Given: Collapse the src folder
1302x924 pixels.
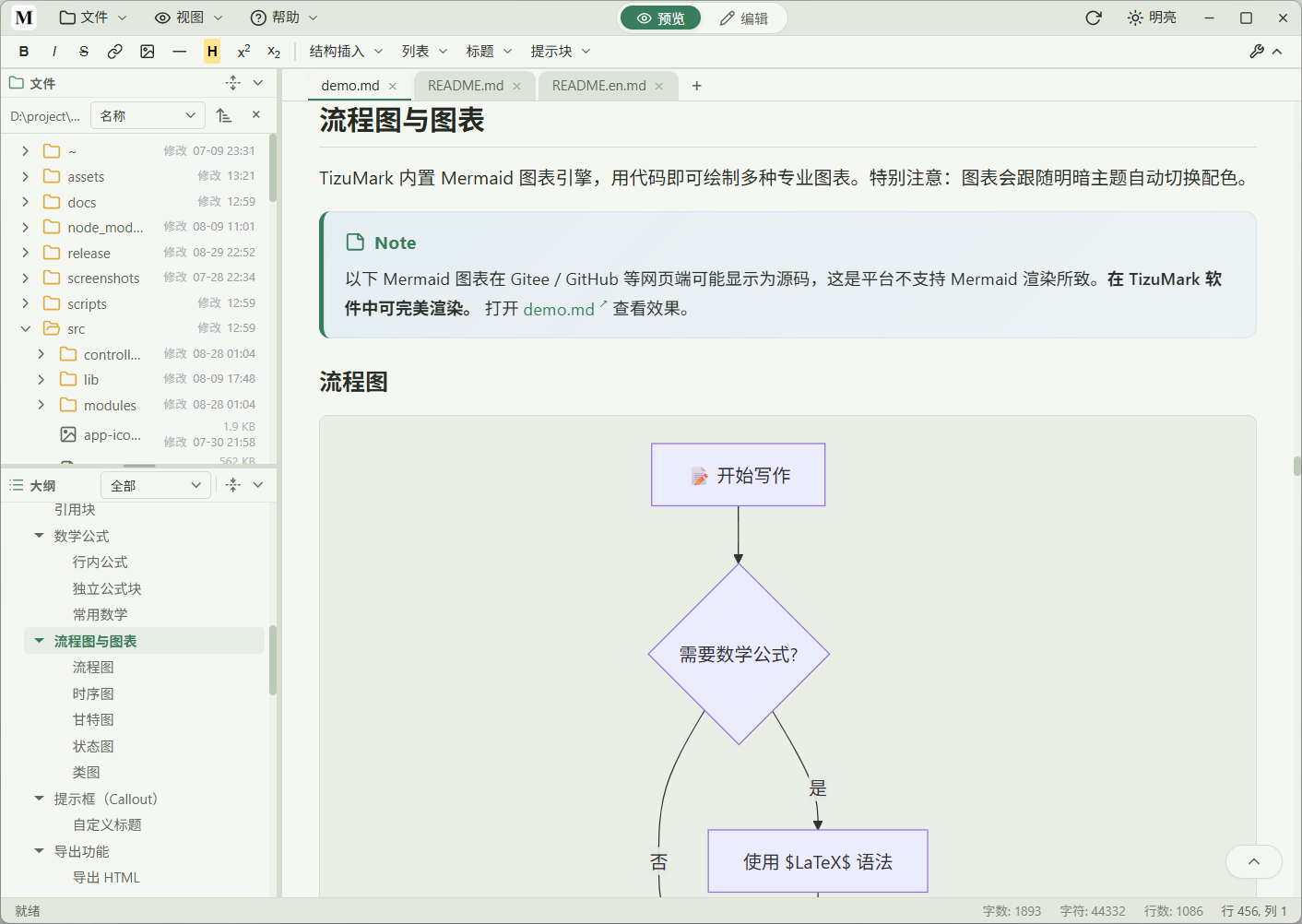Looking at the screenshot, I should (26, 328).
